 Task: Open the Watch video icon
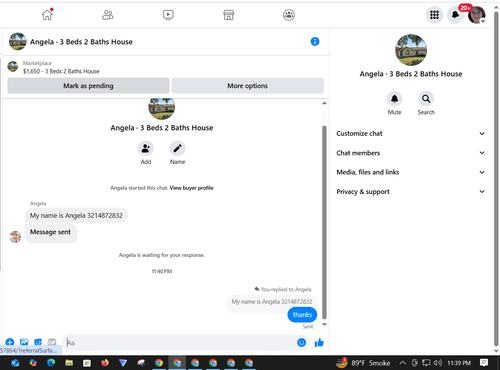(168, 15)
